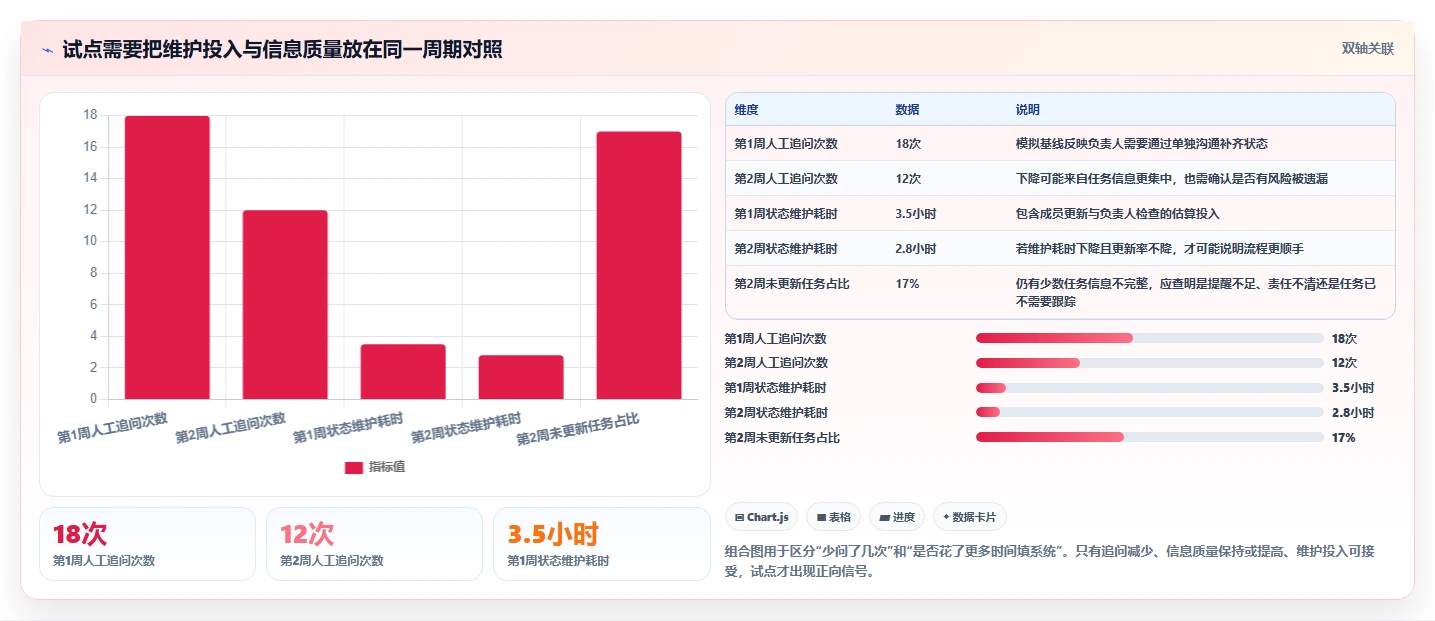Click description 包含成员更新与负责人检查的估算投入

tap(1118, 214)
